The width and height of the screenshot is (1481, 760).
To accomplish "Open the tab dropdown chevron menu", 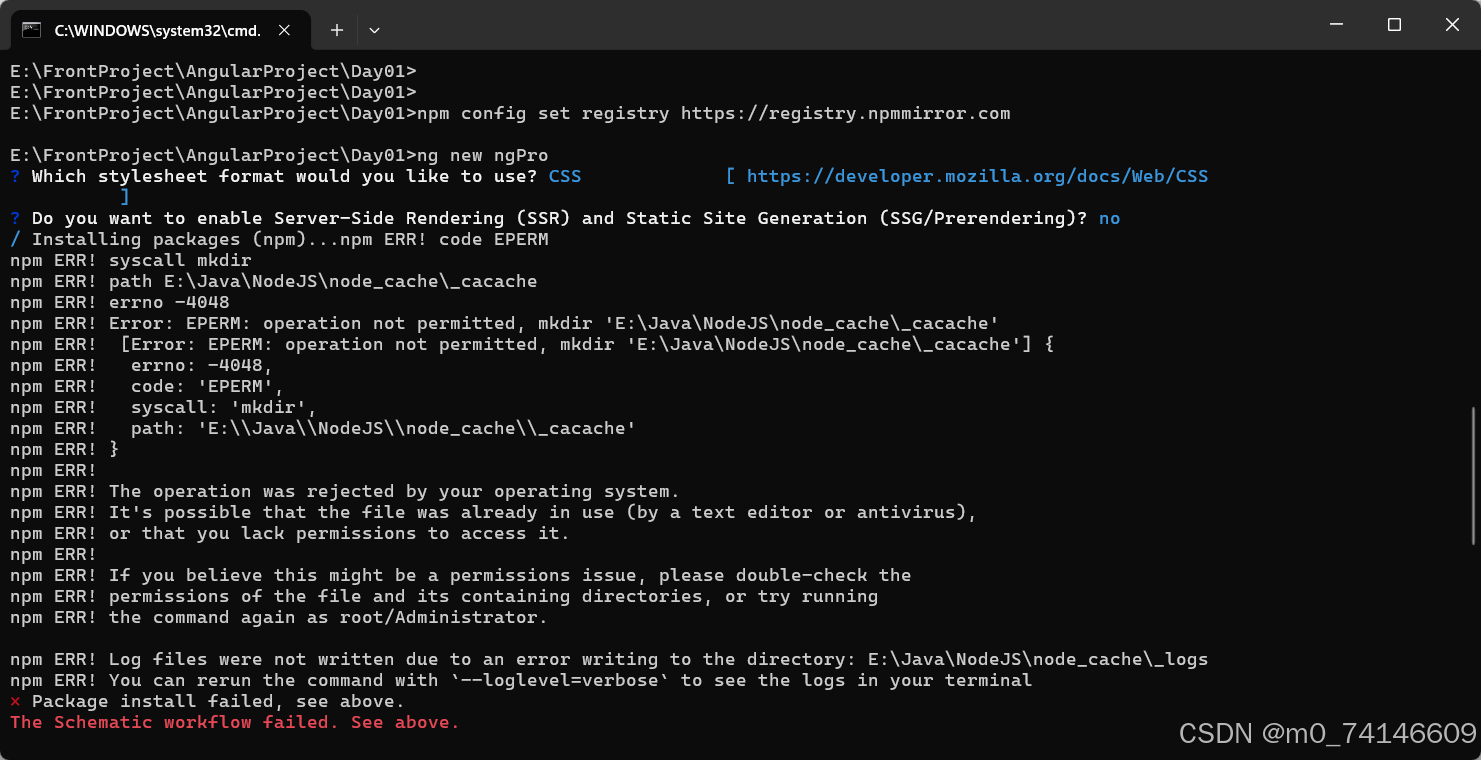I will [374, 30].
